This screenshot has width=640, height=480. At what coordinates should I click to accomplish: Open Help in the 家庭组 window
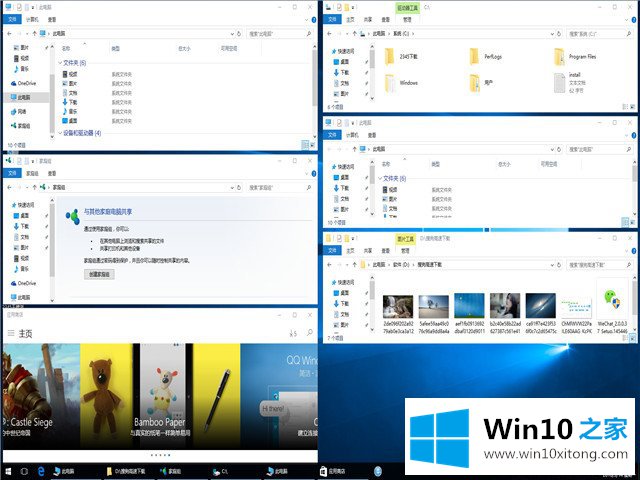(314, 173)
